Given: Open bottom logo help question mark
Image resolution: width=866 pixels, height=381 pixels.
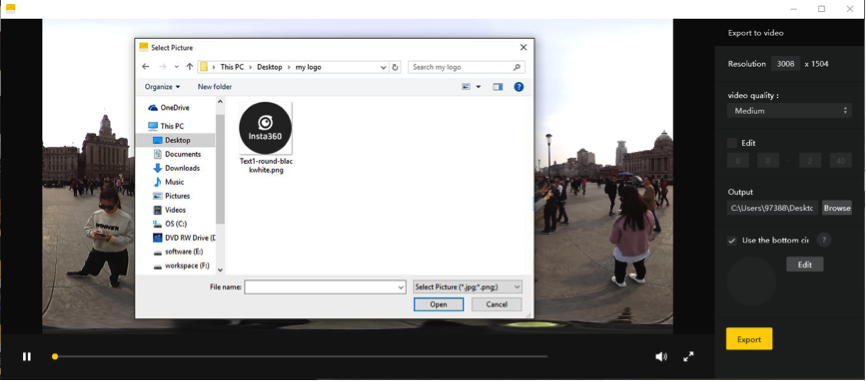Looking at the screenshot, I should click(823, 240).
